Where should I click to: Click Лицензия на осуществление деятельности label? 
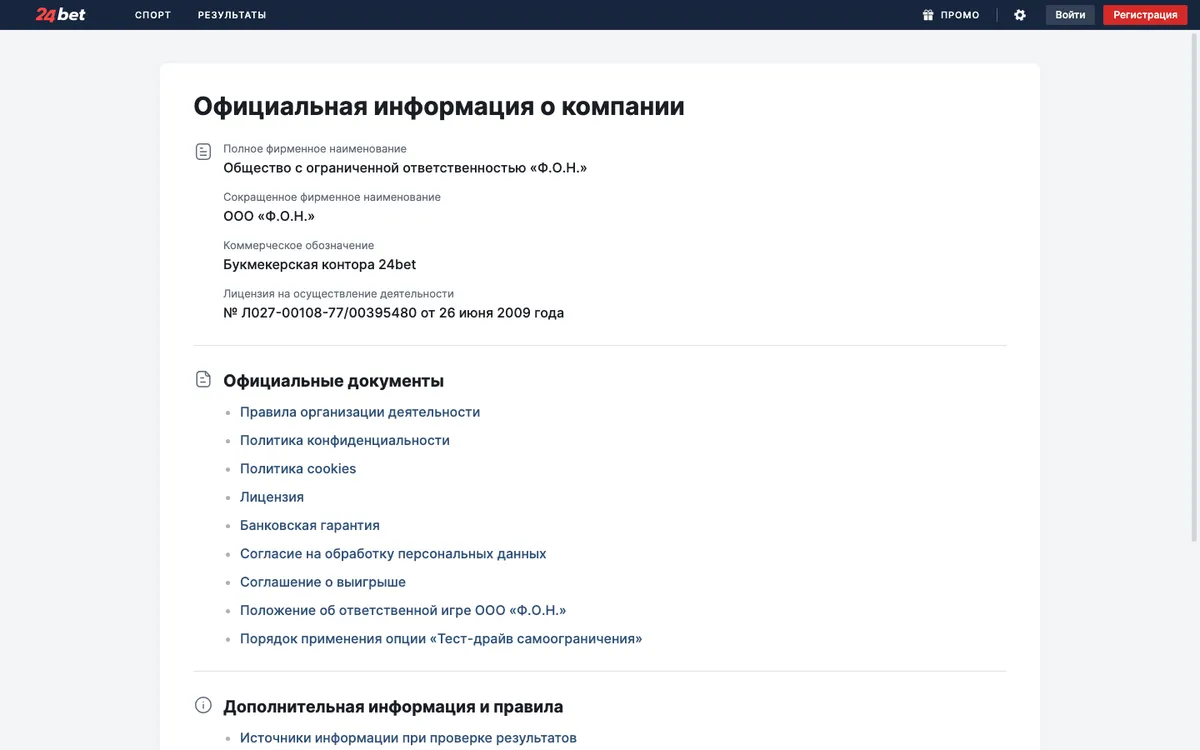click(339, 294)
